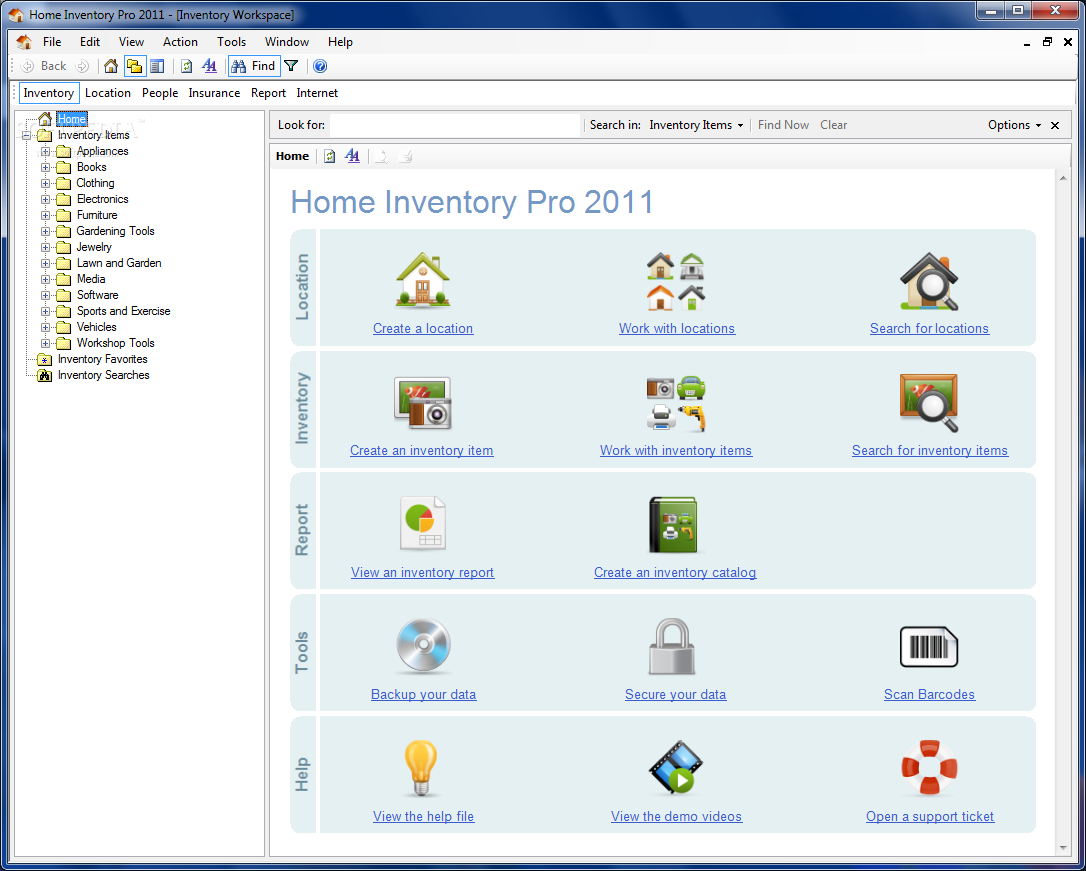The image size is (1086, 871).
Task: Click the Clear search button
Action: 833,125
